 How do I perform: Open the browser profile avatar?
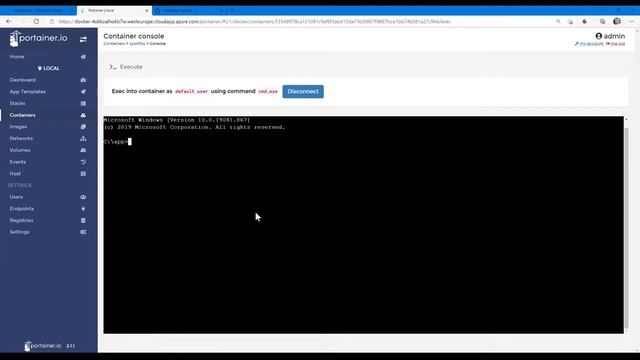tap(617, 21)
